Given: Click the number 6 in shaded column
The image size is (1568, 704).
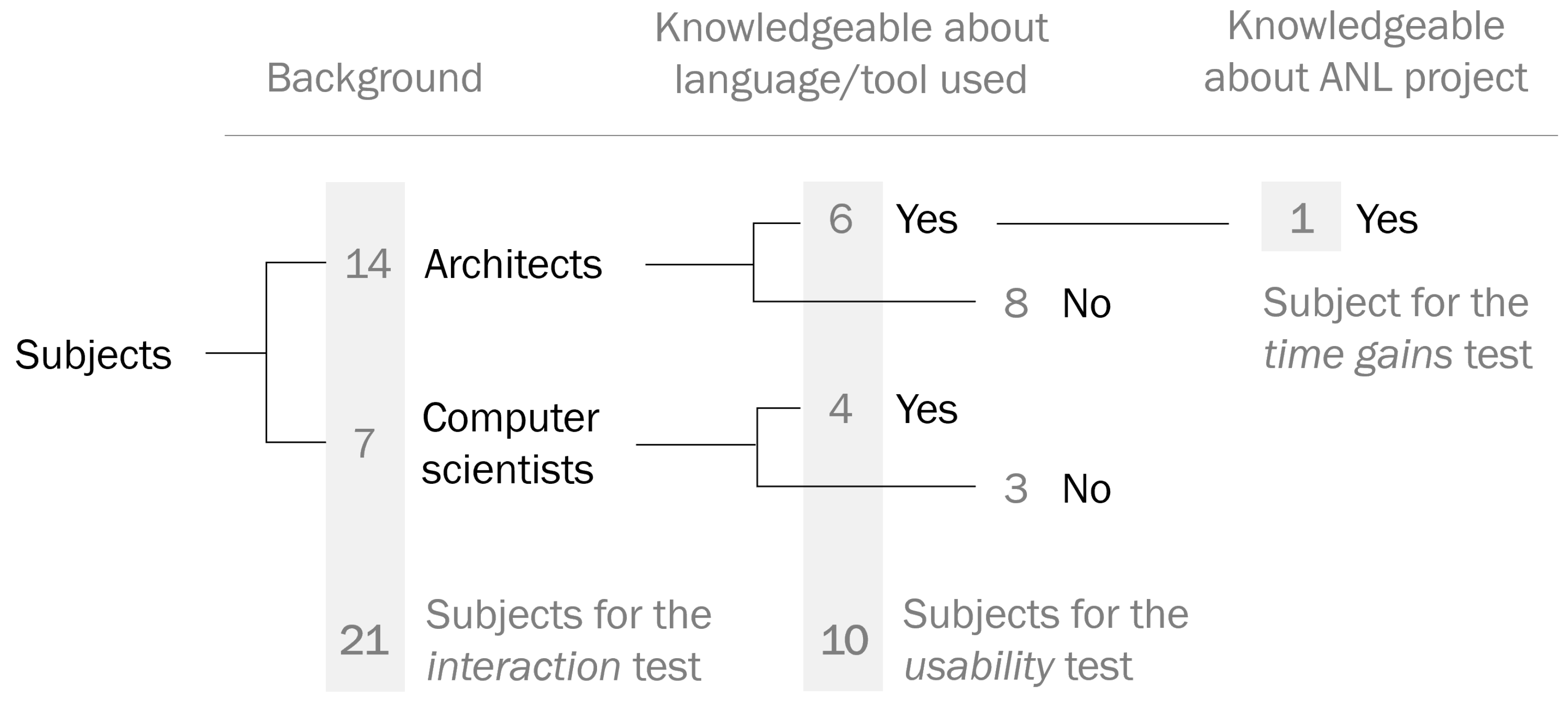Looking at the screenshot, I should (x=840, y=219).
